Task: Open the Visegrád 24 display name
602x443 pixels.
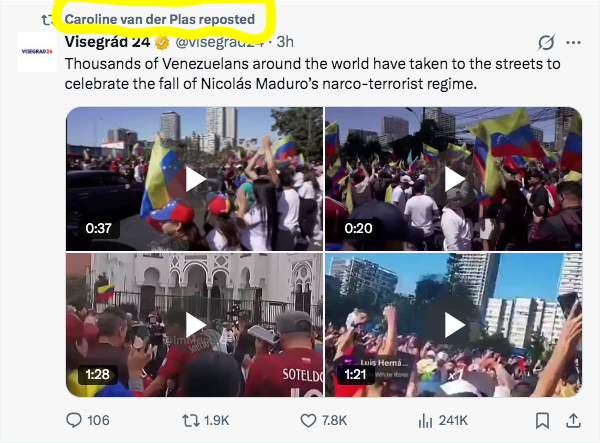Action: coord(107,41)
